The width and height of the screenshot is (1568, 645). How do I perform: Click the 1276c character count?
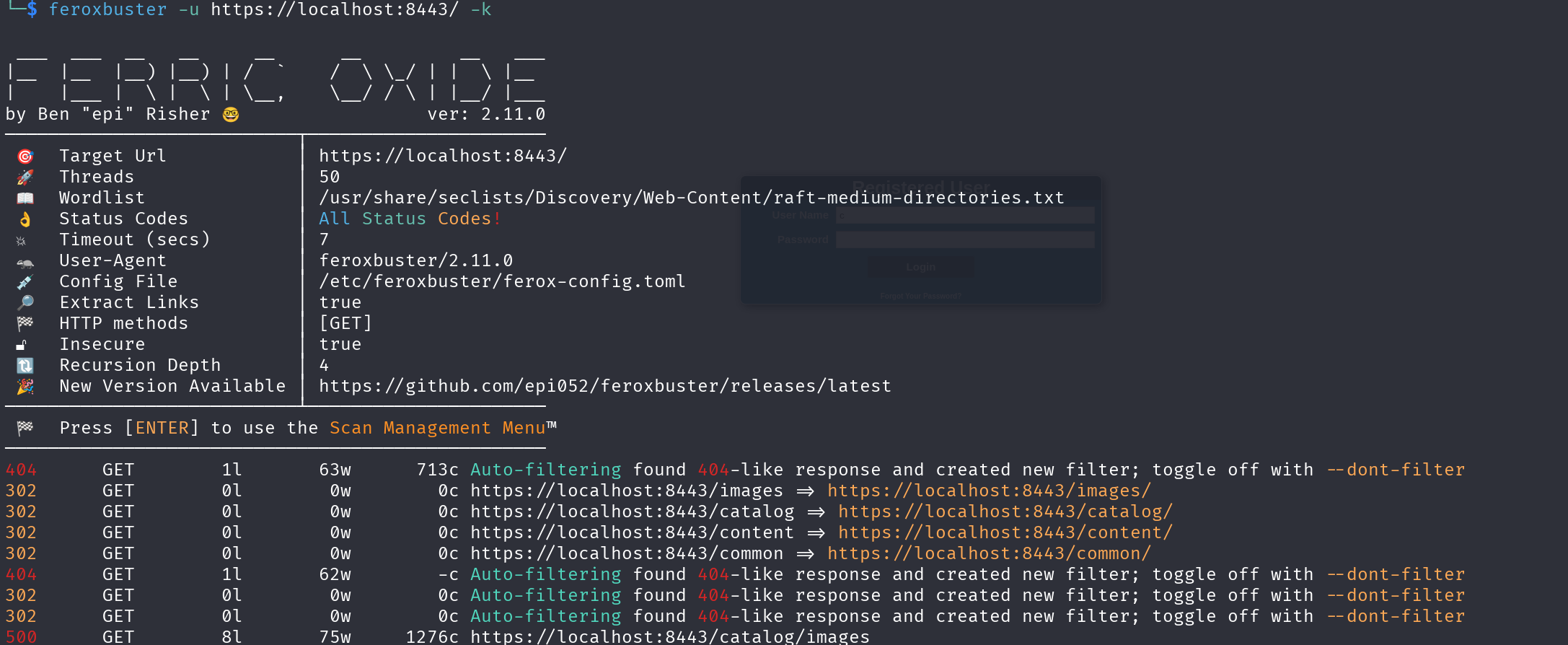pos(432,637)
